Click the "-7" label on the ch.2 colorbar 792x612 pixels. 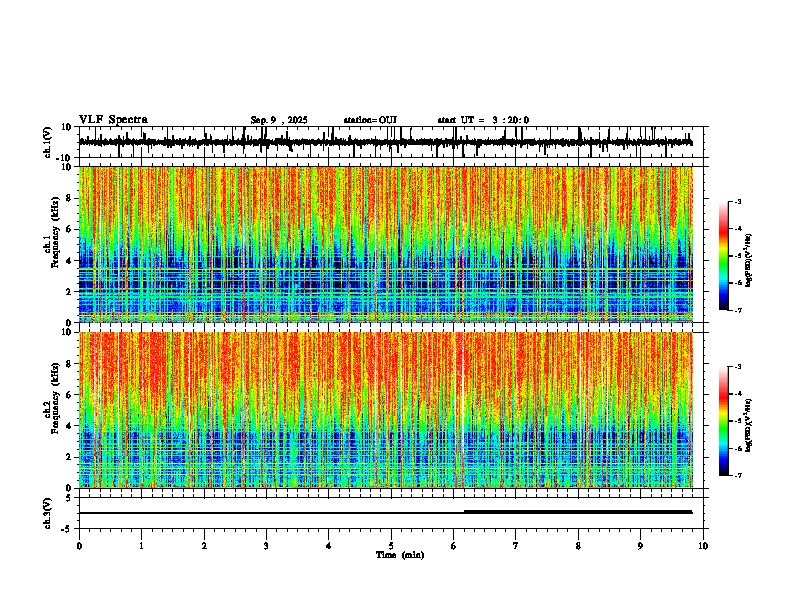coord(738,475)
